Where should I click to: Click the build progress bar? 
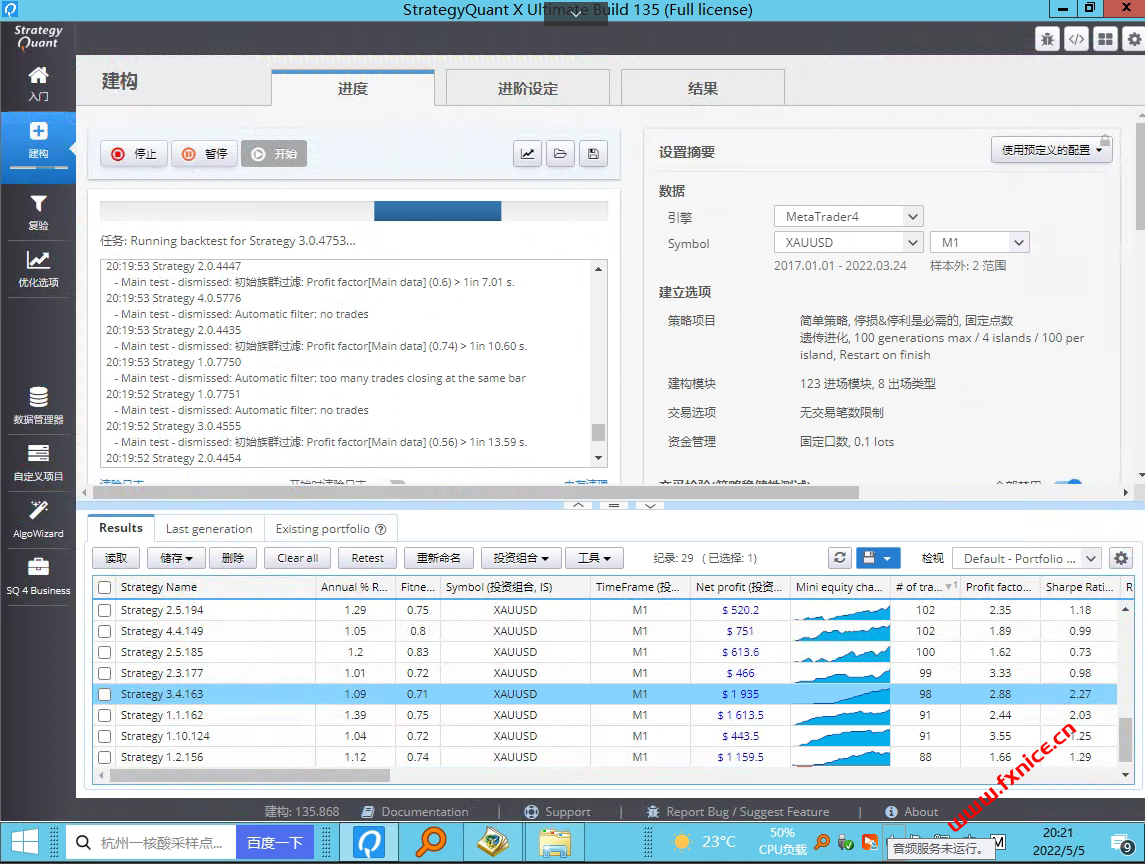tap(353, 211)
